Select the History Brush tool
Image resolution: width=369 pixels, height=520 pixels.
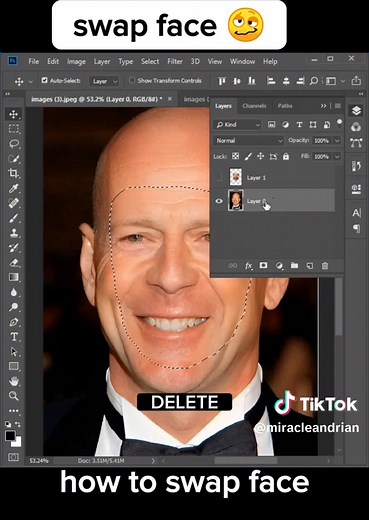click(14, 247)
